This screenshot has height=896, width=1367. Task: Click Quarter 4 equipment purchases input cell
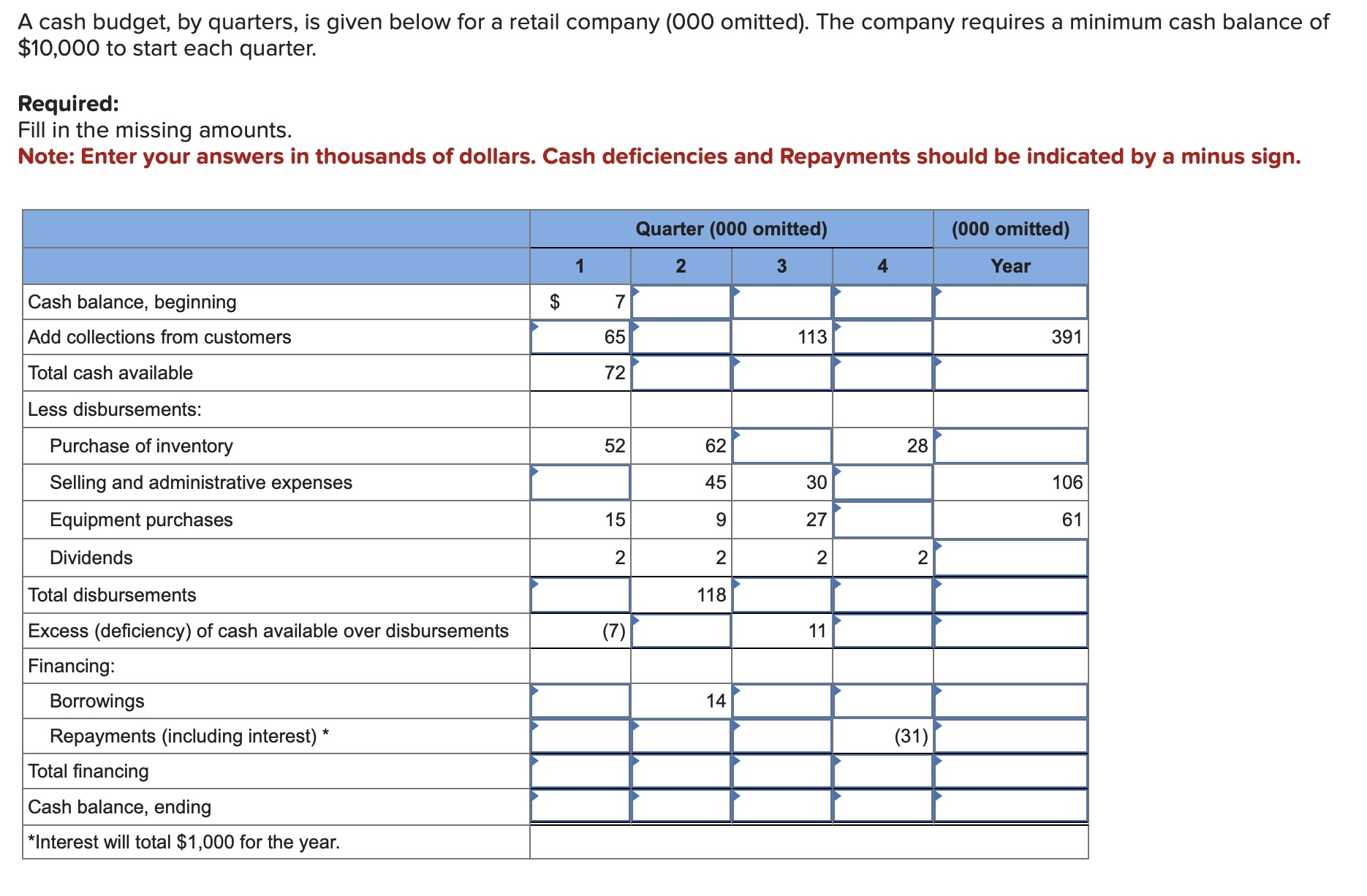click(x=882, y=520)
